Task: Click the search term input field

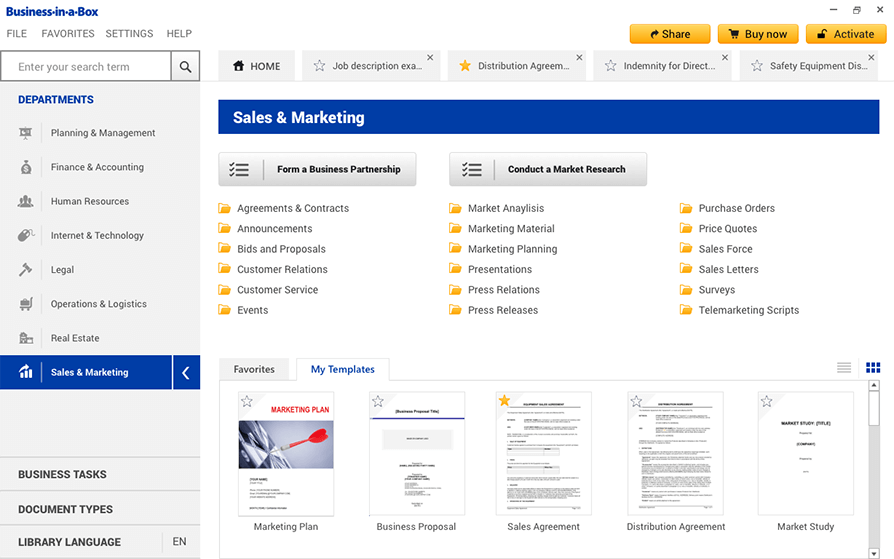Action: pyautogui.click(x=86, y=67)
